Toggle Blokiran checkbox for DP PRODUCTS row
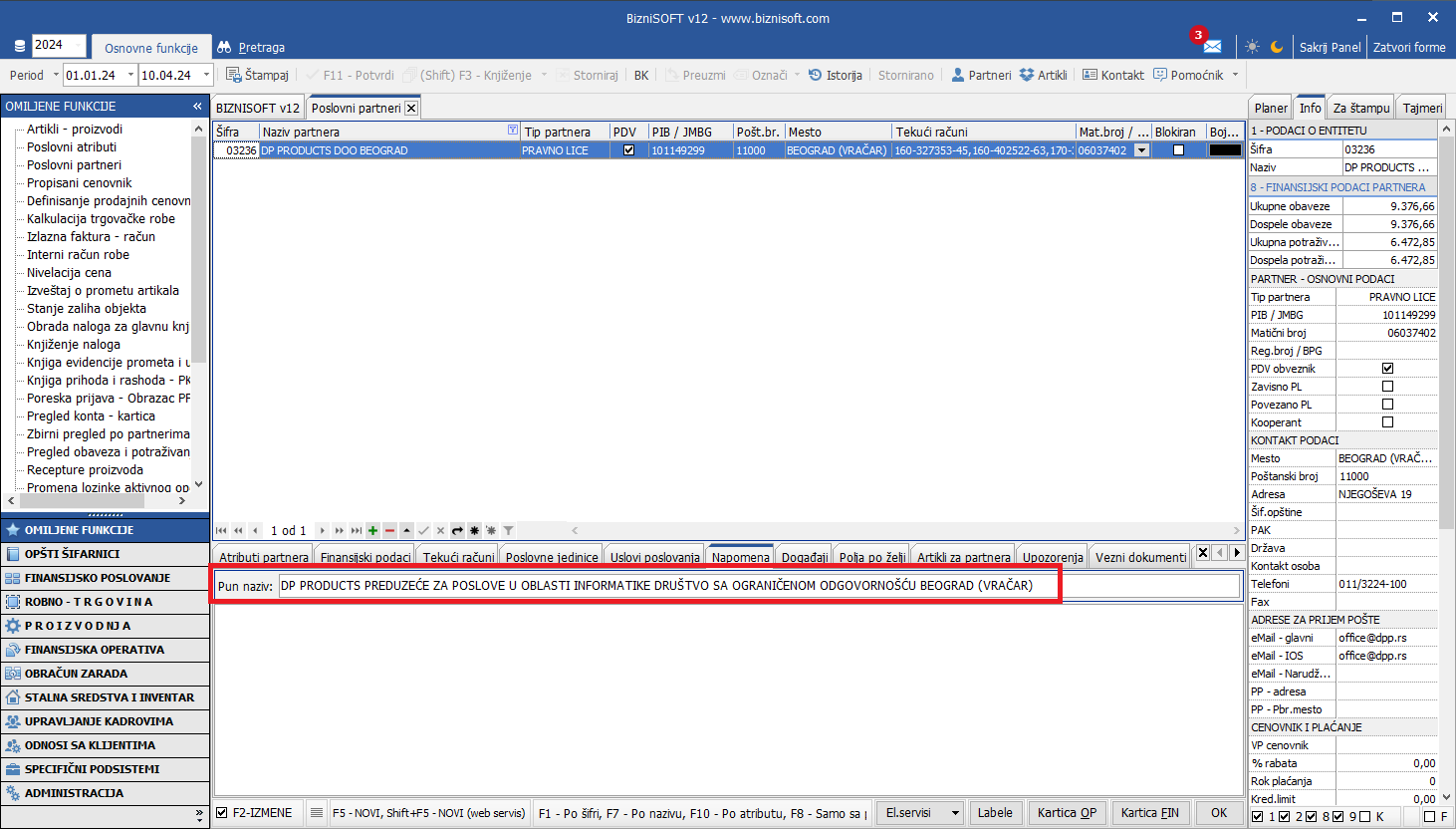The image size is (1456, 829). pyautogui.click(x=1178, y=150)
